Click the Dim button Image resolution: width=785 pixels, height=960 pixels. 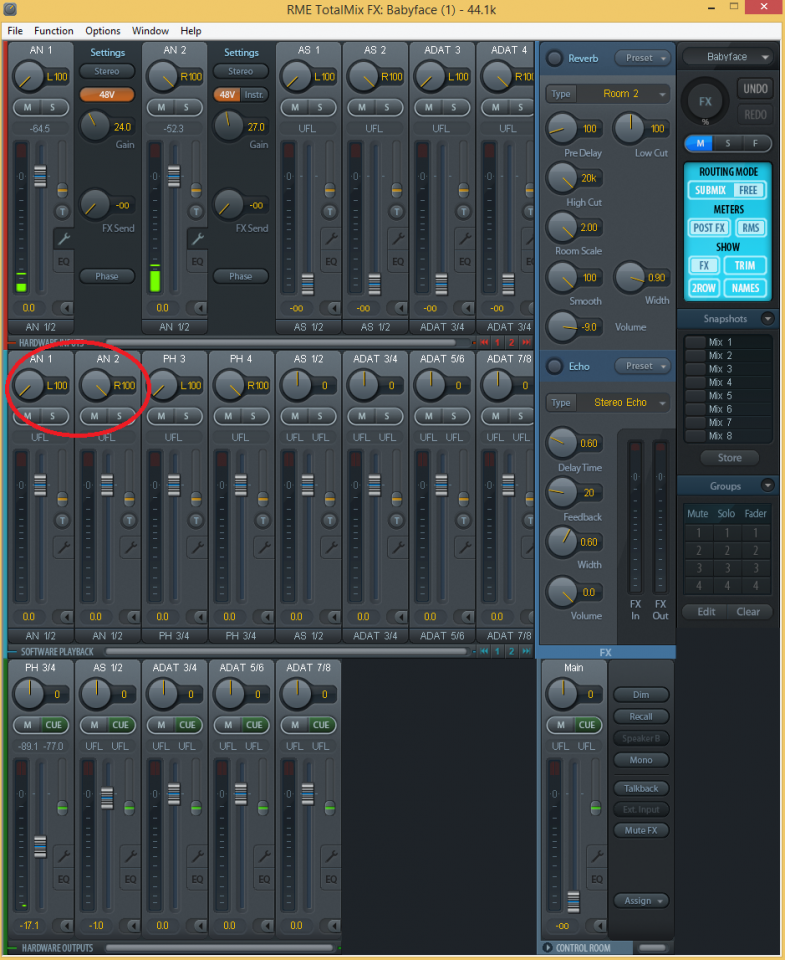pos(641,694)
